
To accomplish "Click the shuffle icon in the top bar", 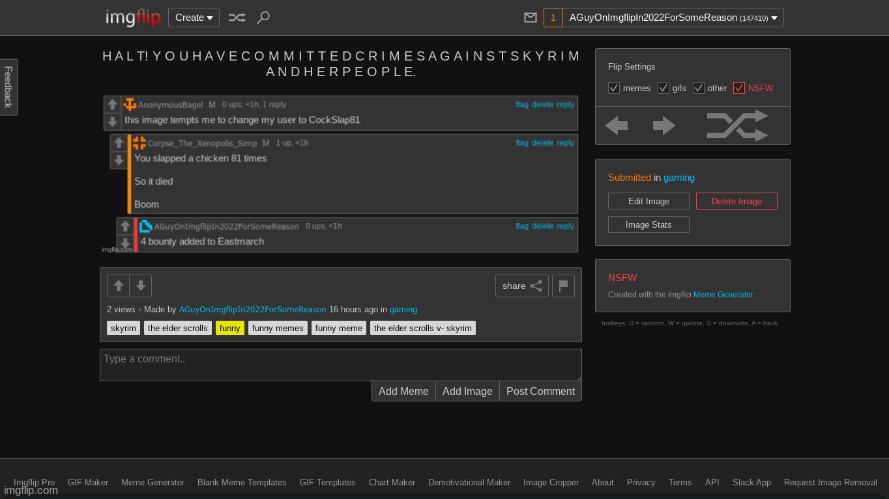I will click(236, 18).
